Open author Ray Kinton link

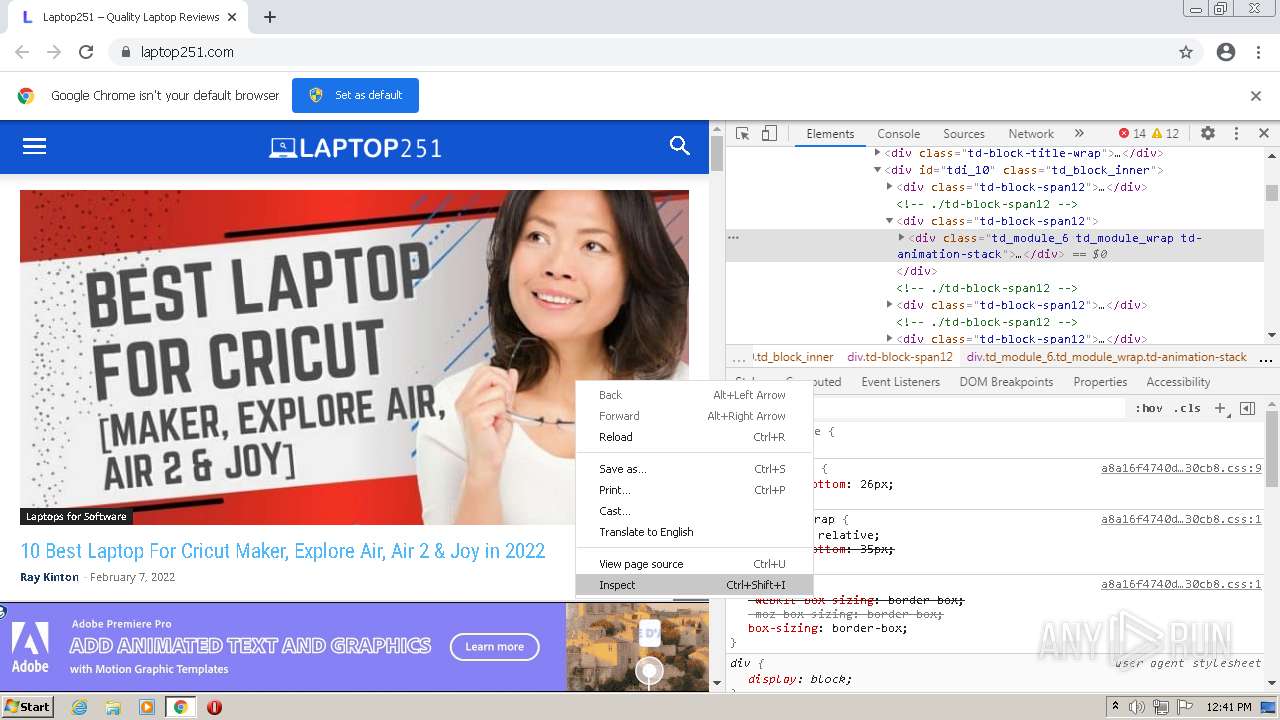click(x=49, y=577)
